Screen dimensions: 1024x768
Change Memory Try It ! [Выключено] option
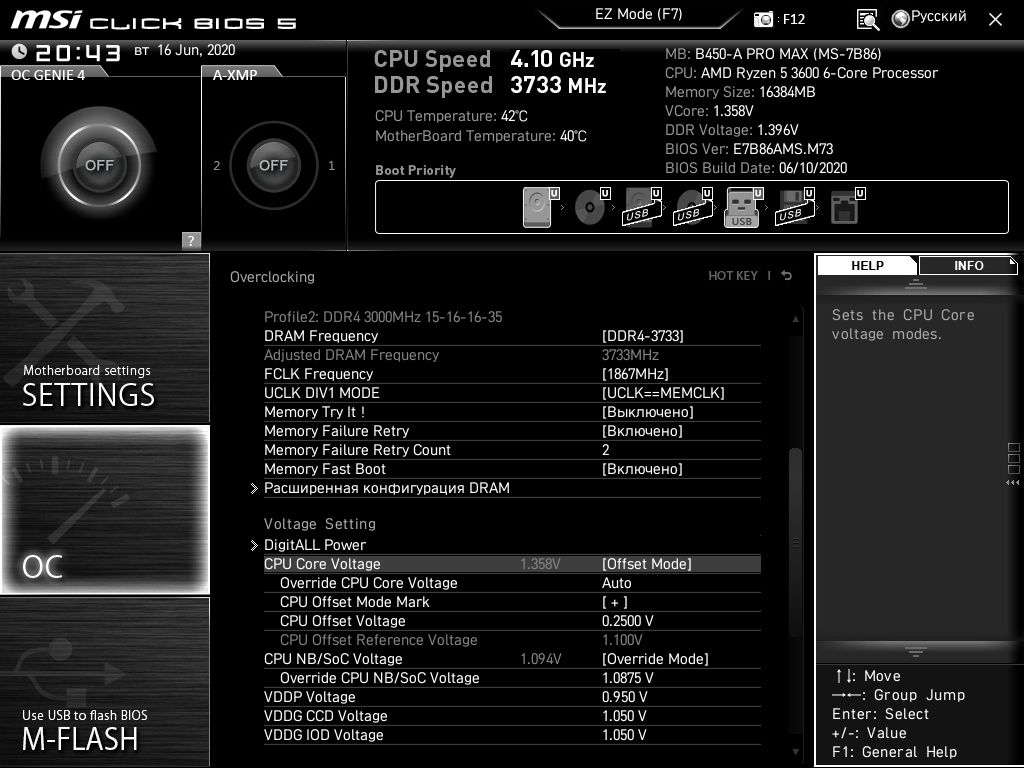(512, 411)
